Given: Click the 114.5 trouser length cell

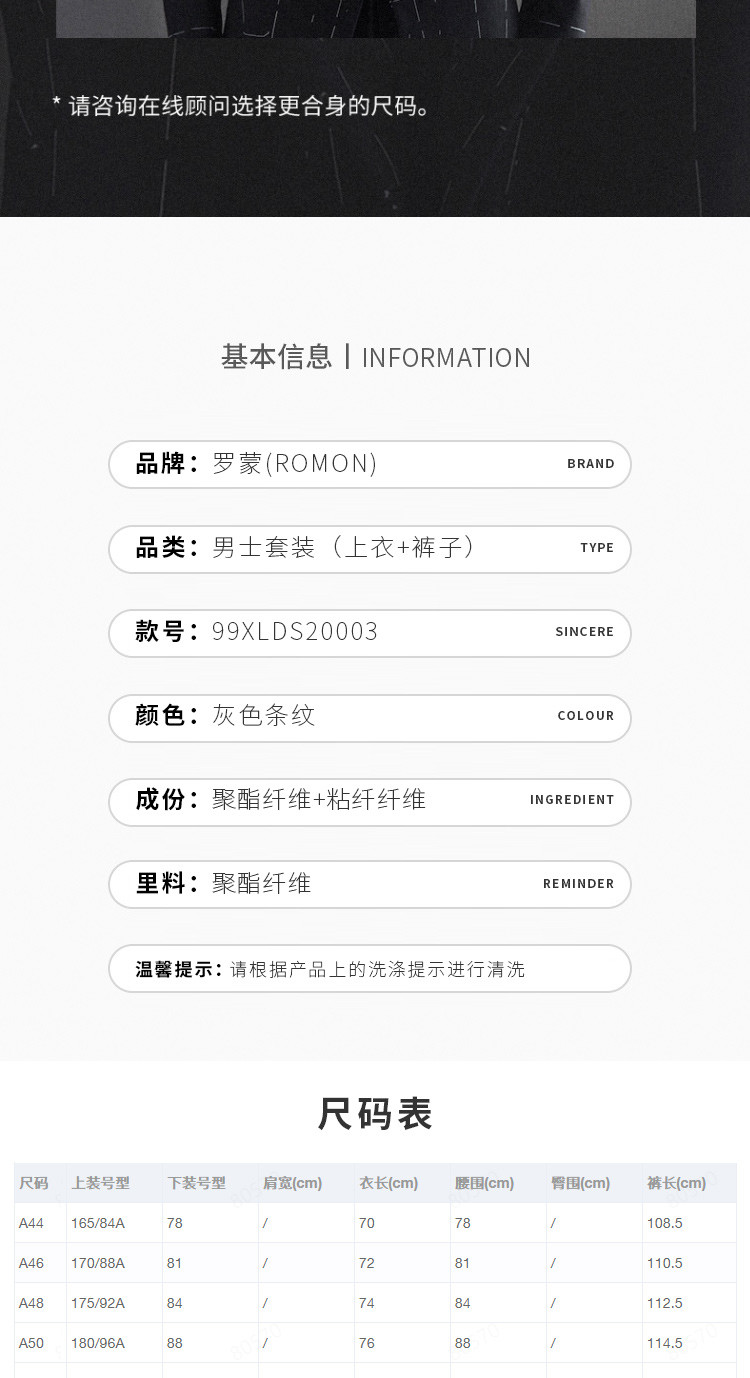Looking at the screenshot, I should click(665, 1343).
